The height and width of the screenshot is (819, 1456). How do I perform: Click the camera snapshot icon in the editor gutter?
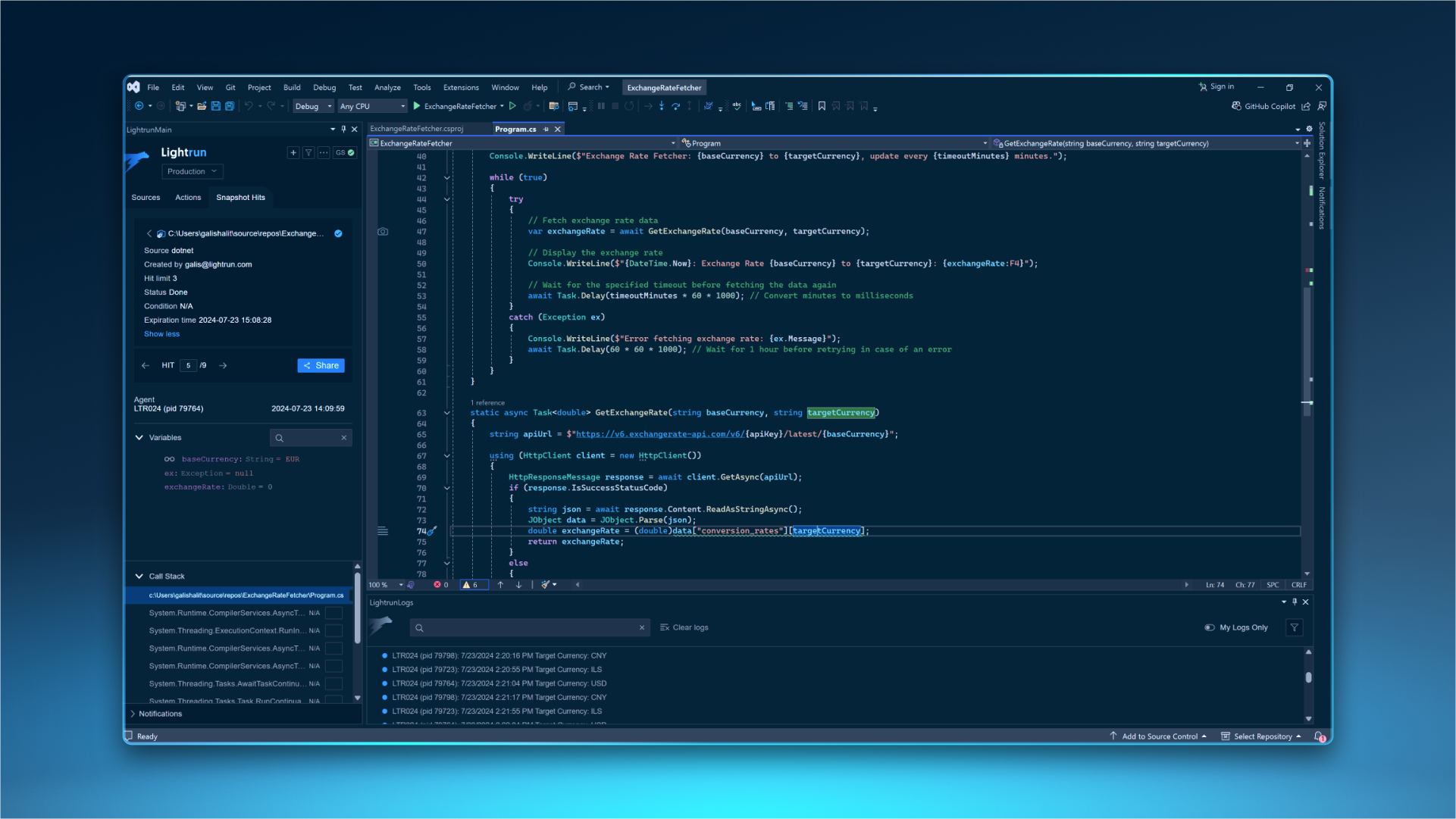click(383, 232)
